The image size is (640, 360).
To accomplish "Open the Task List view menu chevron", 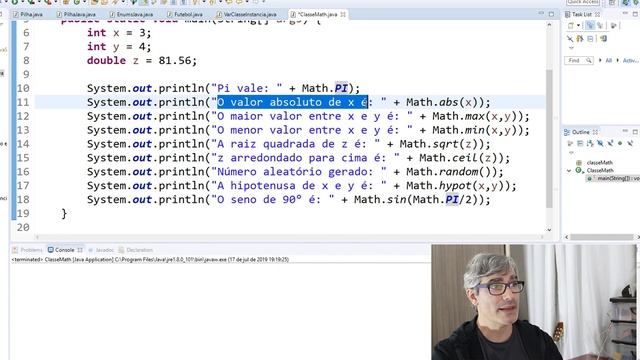I will (x=571, y=47).
